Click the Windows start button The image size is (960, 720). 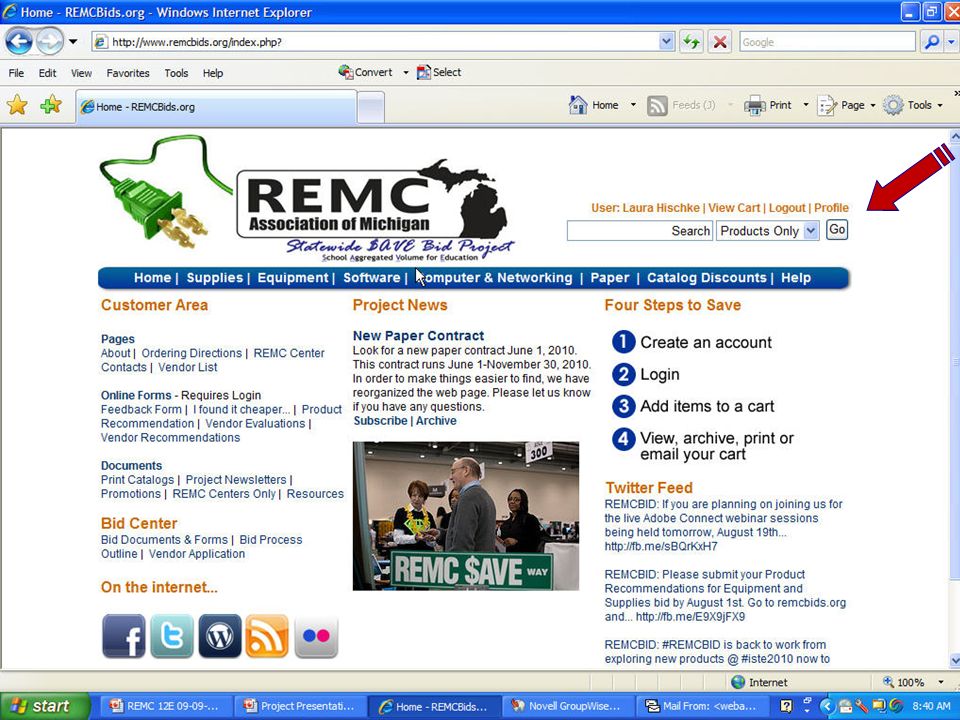44,706
